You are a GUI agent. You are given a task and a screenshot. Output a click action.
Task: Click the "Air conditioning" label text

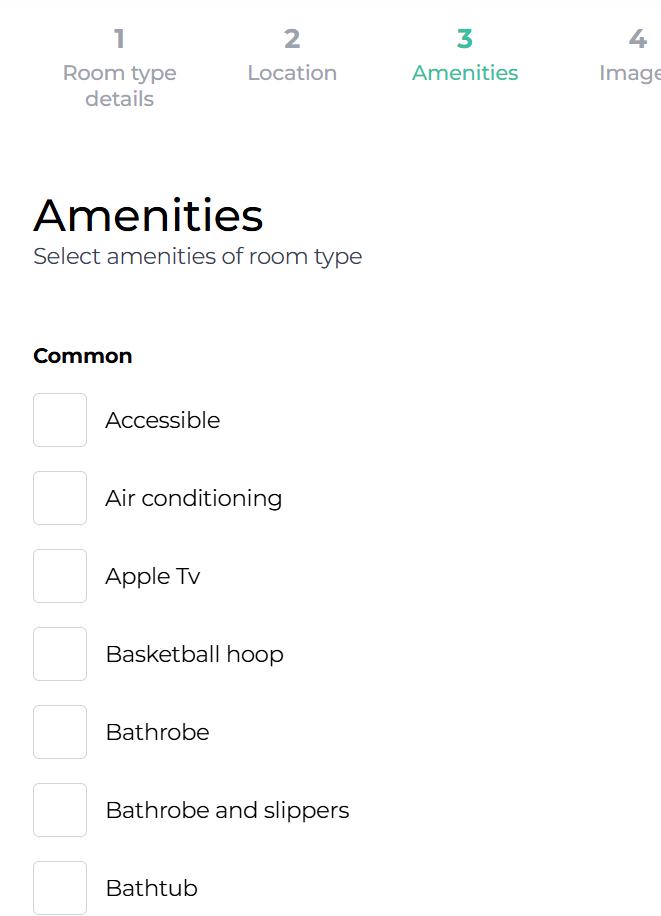[194, 498]
